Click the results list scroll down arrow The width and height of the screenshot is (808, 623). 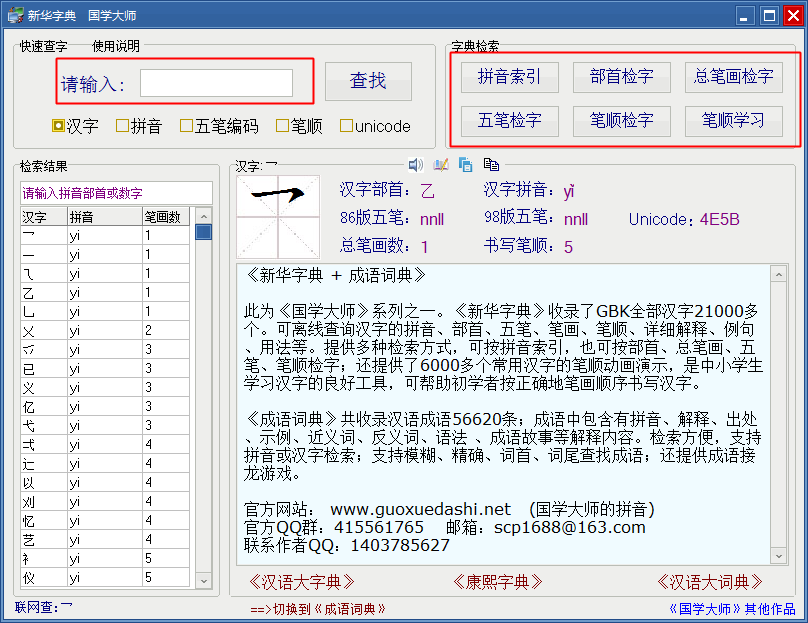204,580
